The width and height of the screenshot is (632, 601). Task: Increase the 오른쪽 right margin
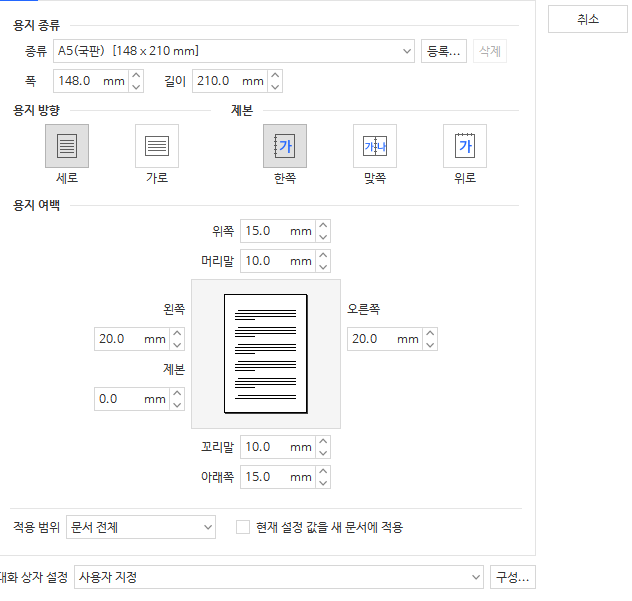(430, 333)
